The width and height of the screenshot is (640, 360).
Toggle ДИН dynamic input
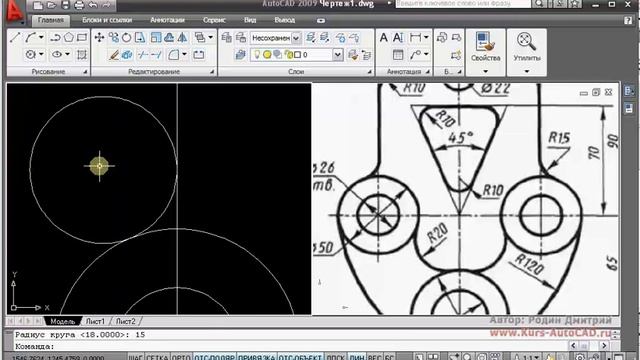[x=357, y=357]
